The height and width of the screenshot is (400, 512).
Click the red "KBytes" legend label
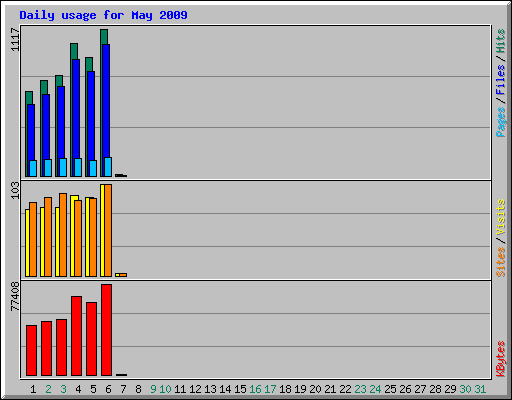pos(500,359)
